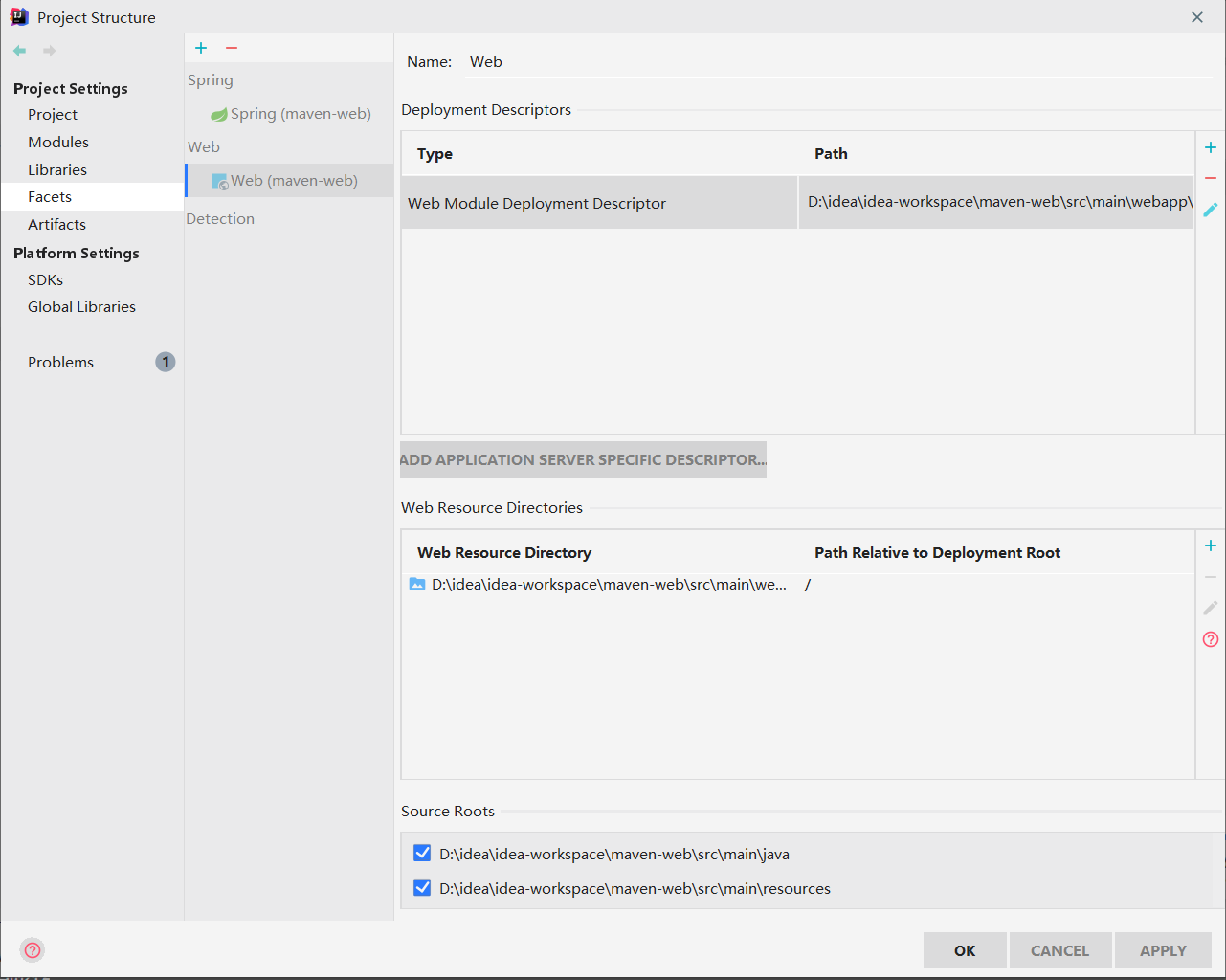The image size is (1226, 980).
Task: Remove selected facet with minus icon
Action: (x=232, y=48)
